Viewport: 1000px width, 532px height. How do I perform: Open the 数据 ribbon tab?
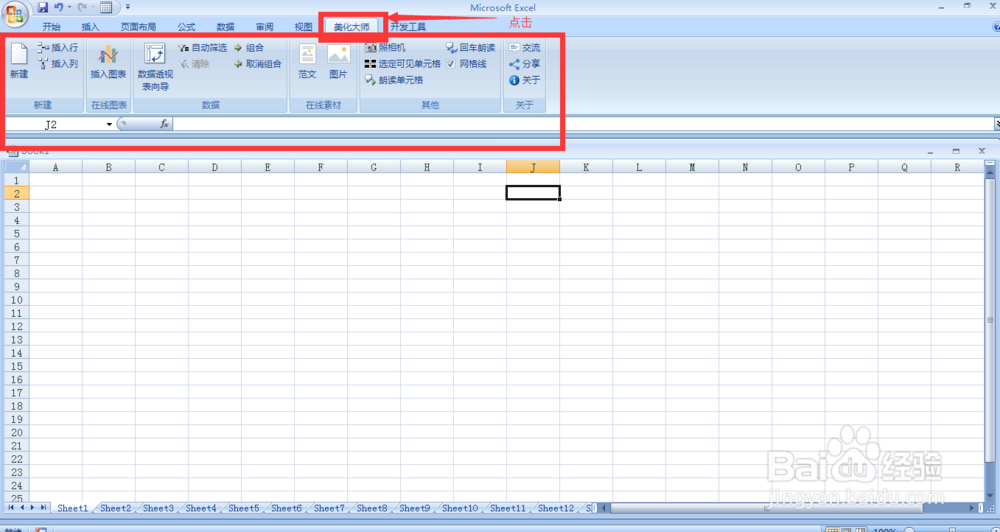(225, 27)
